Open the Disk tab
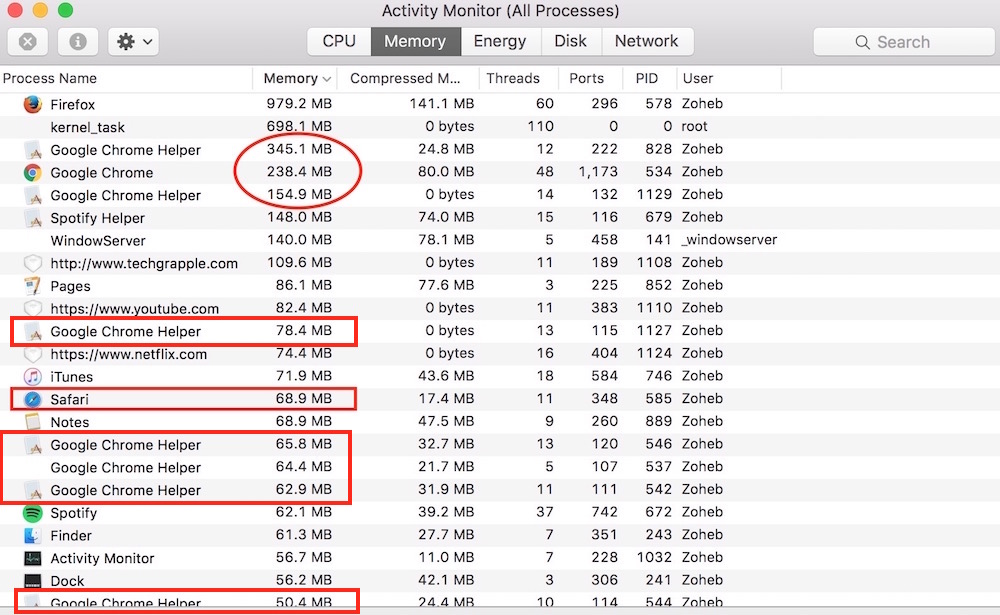The width and height of the screenshot is (1000, 615). pyautogui.click(x=570, y=41)
